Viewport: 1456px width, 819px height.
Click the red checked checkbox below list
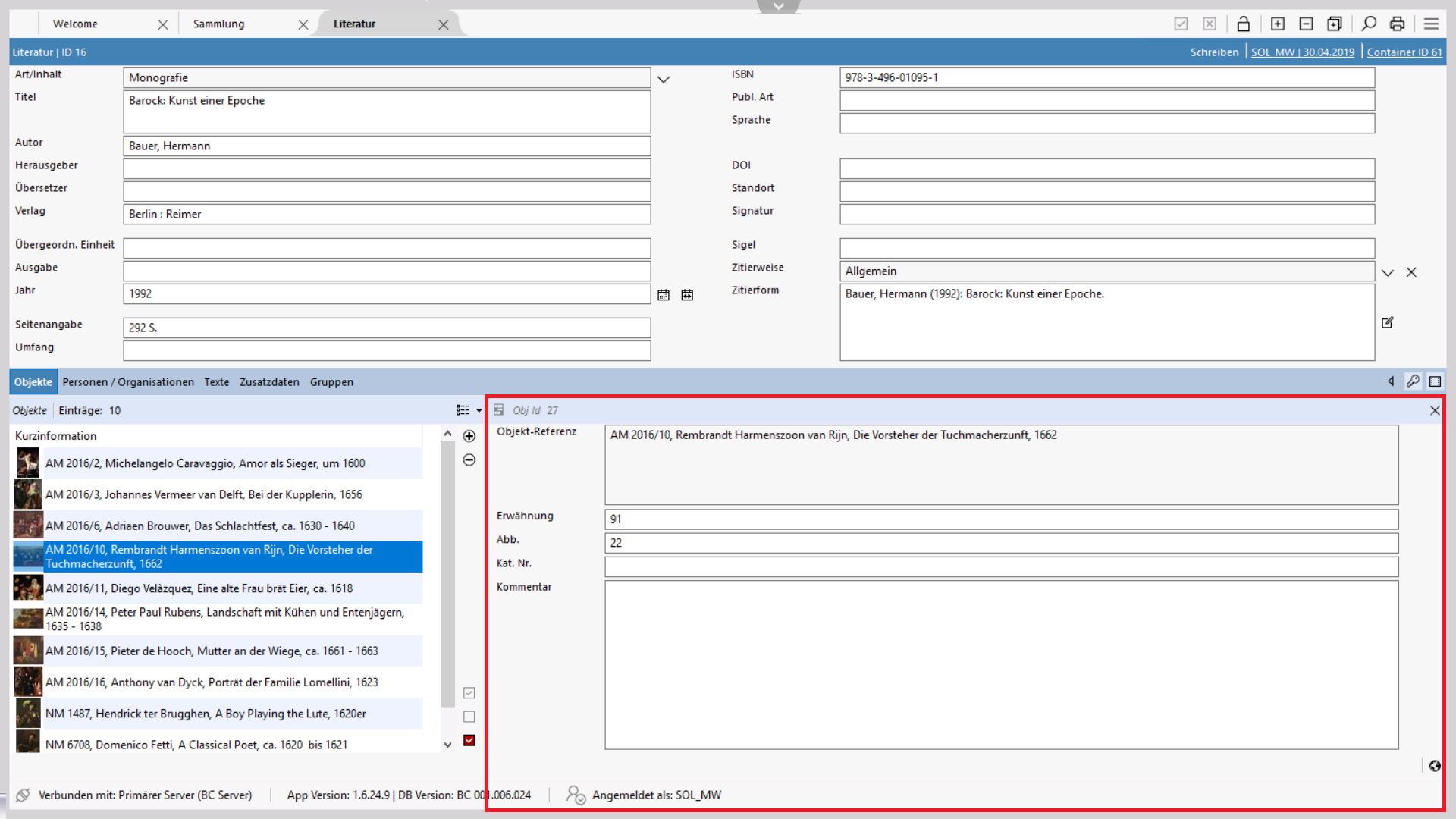(469, 741)
